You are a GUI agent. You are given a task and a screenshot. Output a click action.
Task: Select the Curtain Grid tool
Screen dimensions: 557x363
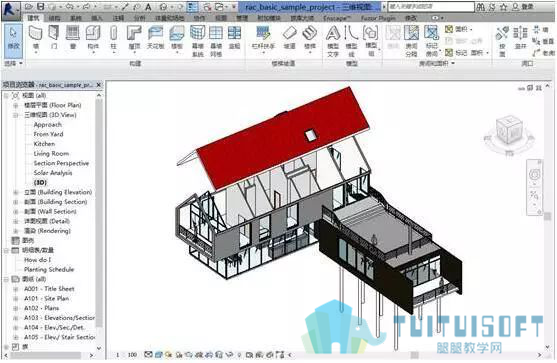click(x=216, y=41)
